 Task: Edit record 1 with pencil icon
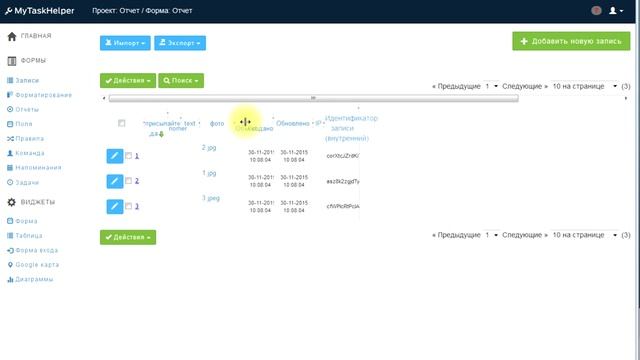[x=115, y=156]
